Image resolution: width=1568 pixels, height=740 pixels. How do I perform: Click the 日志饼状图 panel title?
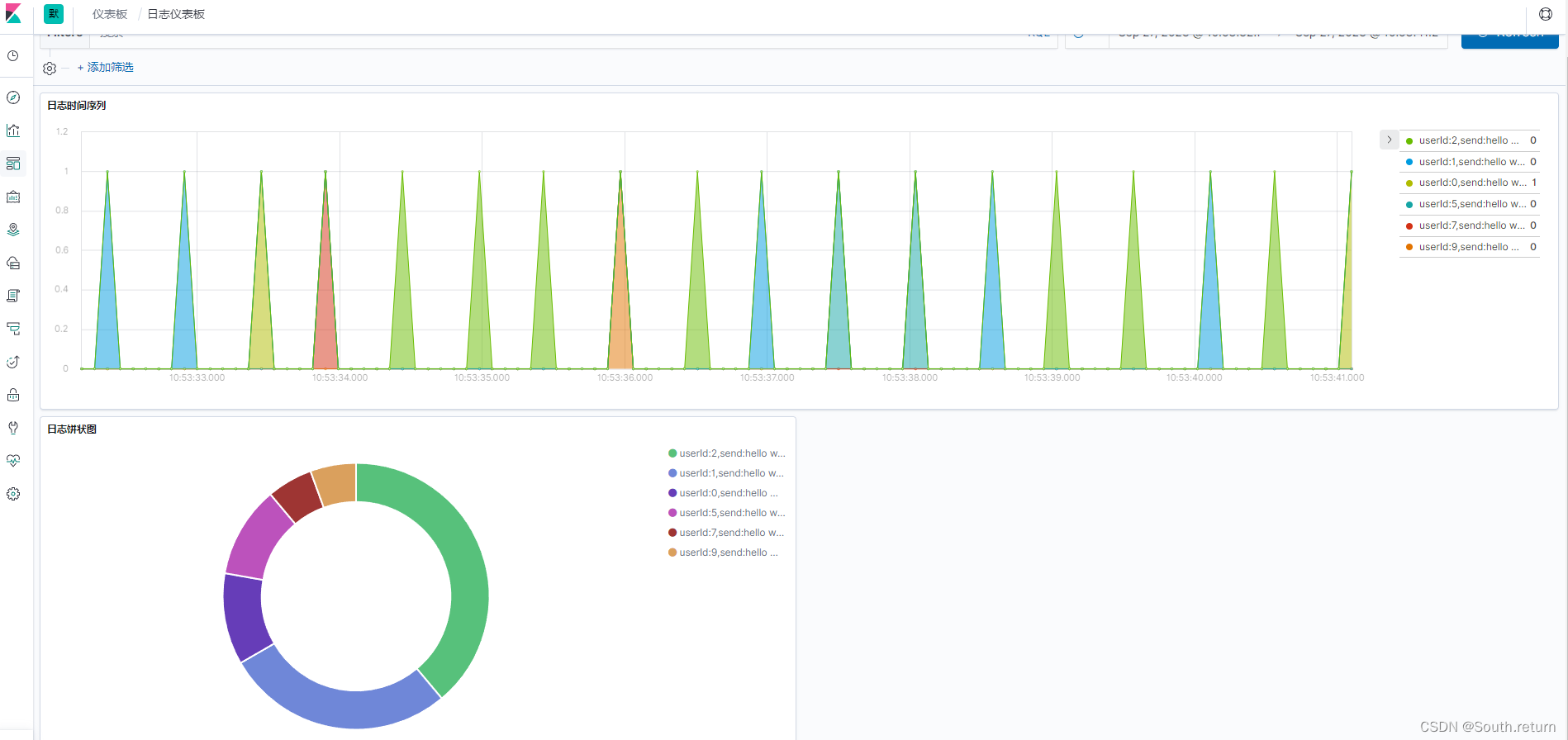pos(72,429)
